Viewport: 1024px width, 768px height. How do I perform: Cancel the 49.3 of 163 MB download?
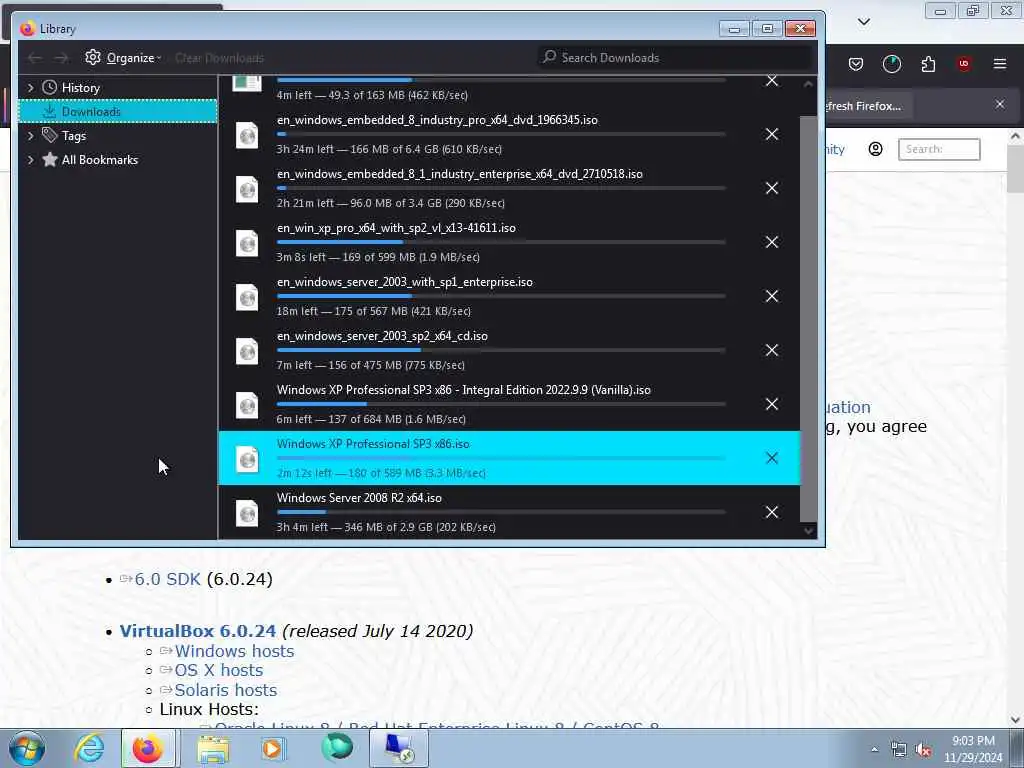[772, 80]
